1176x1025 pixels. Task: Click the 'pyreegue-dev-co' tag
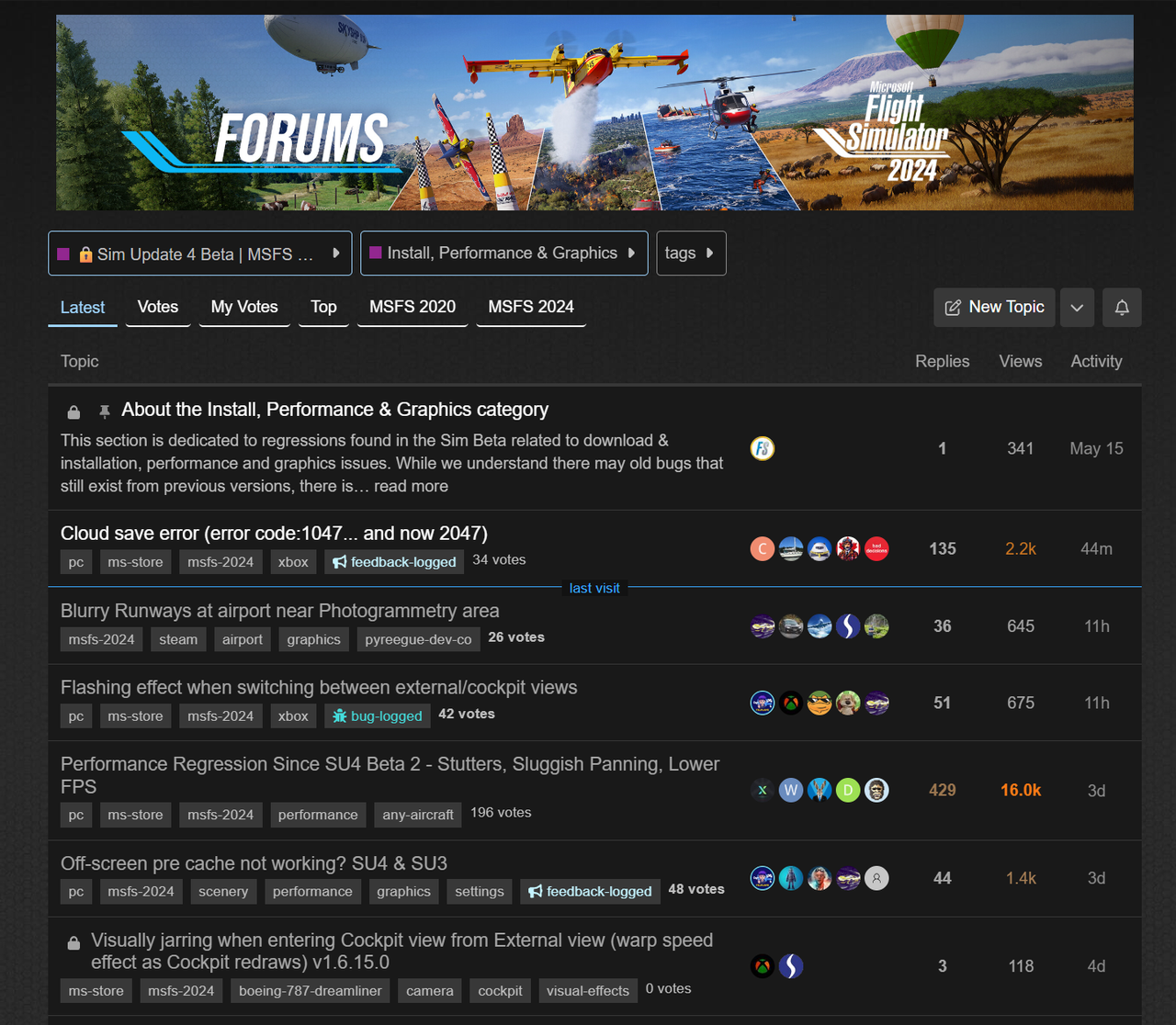418,639
